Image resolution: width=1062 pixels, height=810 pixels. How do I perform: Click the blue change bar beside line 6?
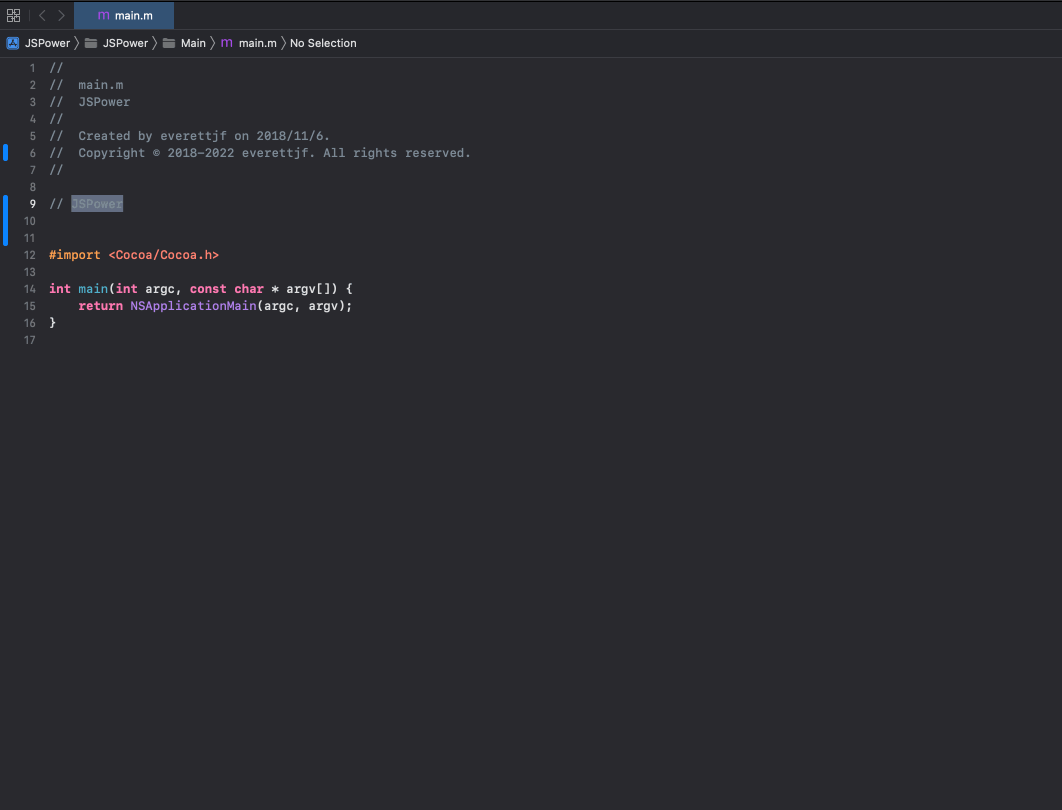coord(4,152)
